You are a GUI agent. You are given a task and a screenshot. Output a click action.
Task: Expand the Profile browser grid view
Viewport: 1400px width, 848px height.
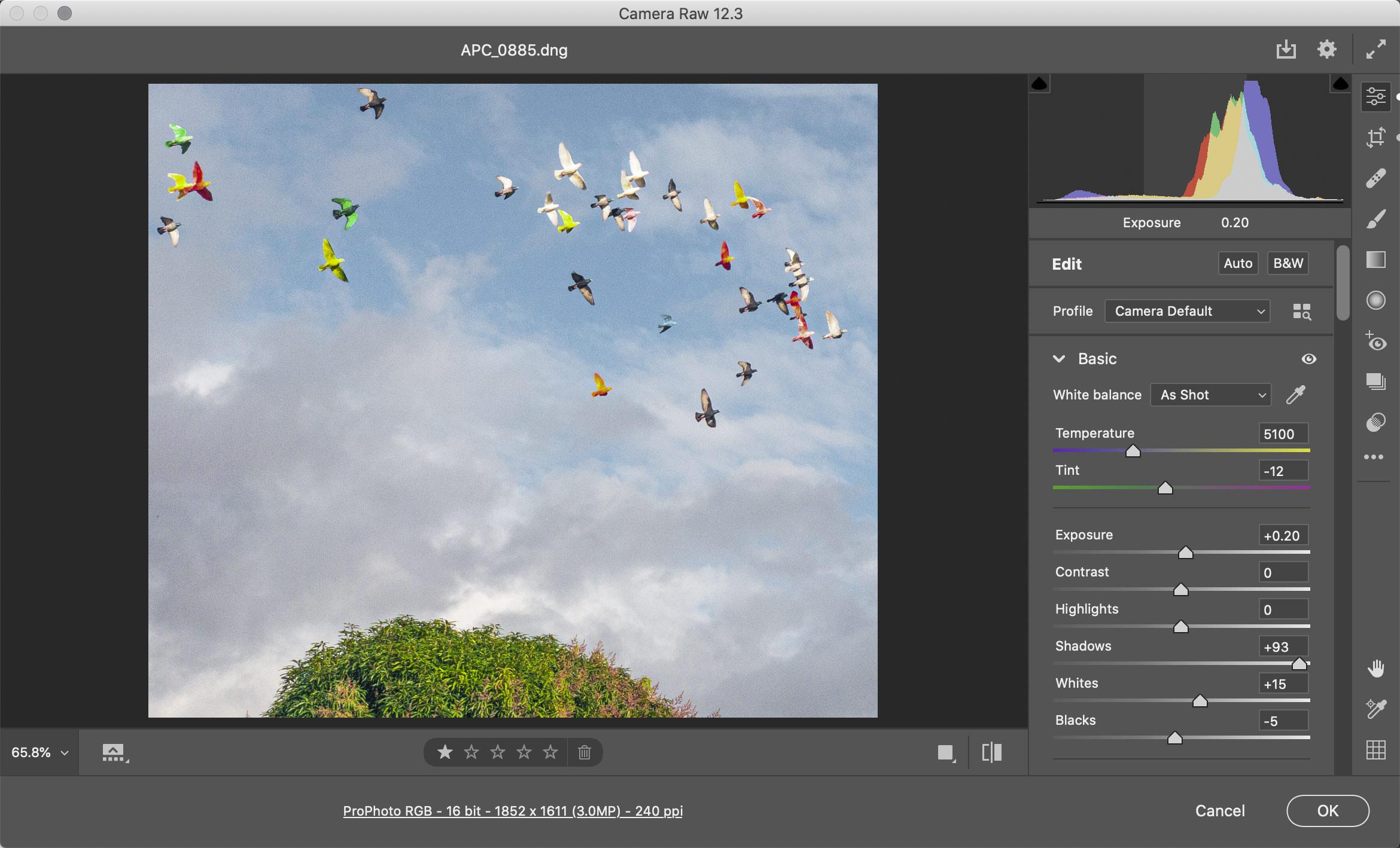tap(1302, 311)
